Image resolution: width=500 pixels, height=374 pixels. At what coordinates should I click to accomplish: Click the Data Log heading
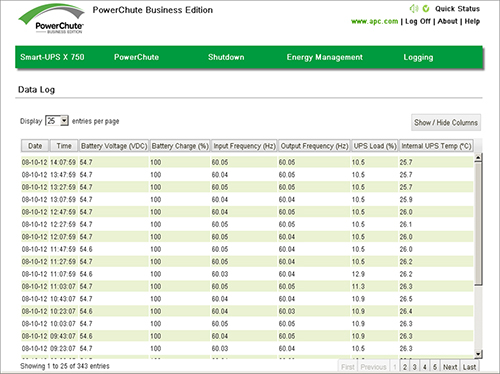pos(36,90)
